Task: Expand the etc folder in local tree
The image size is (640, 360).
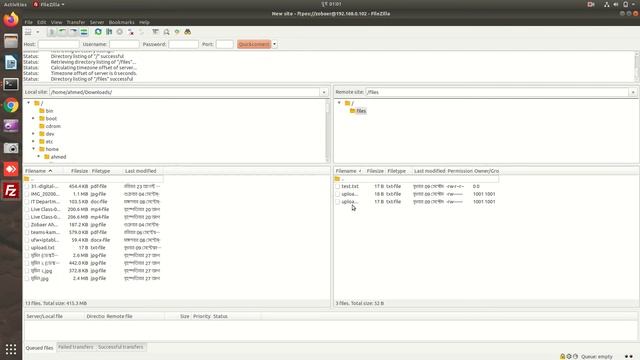Action: (33, 142)
